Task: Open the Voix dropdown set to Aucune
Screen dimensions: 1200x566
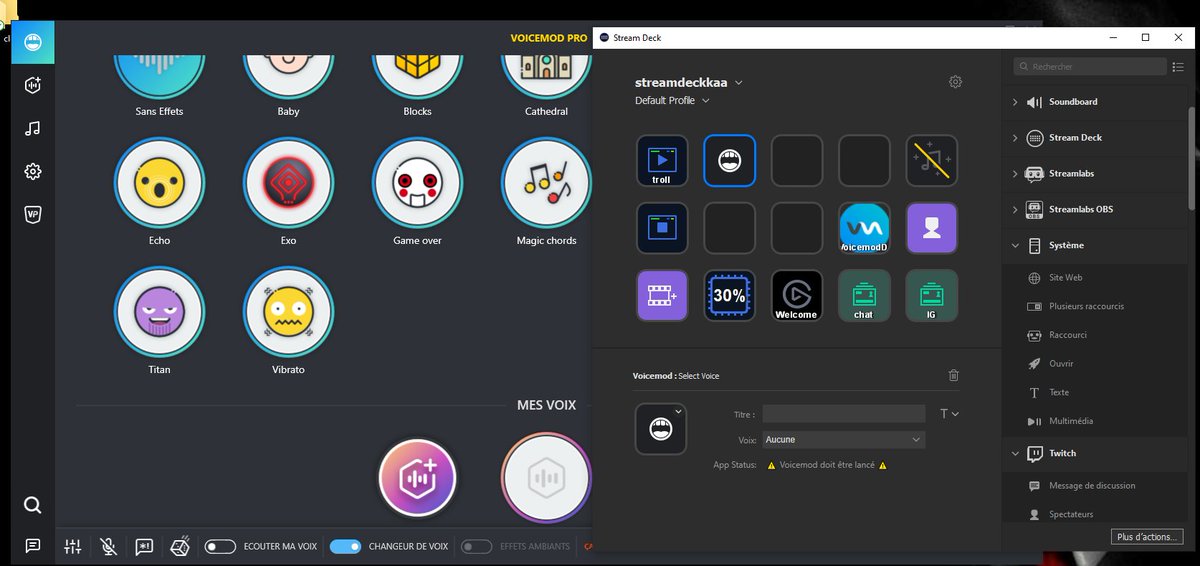Action: [843, 439]
